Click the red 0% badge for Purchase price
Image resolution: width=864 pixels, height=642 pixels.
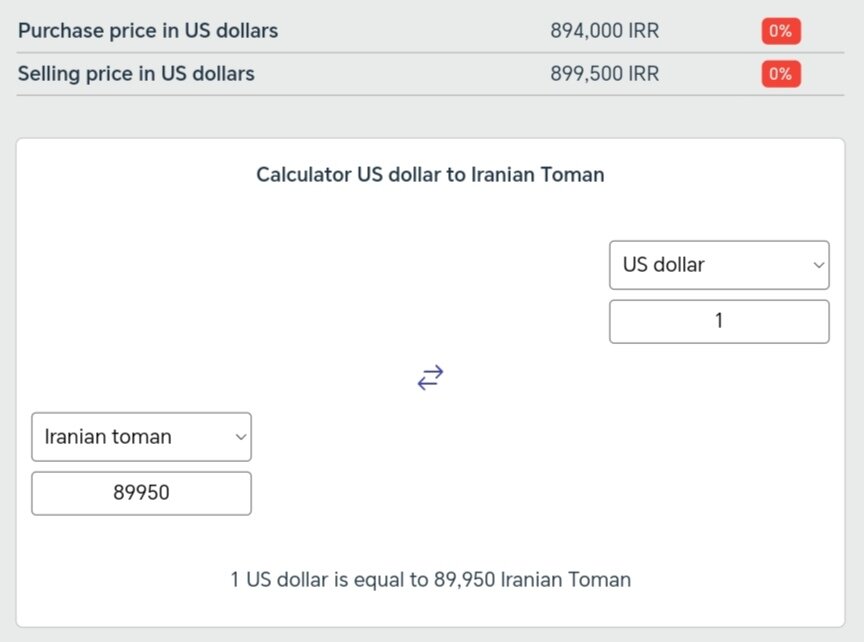(781, 31)
